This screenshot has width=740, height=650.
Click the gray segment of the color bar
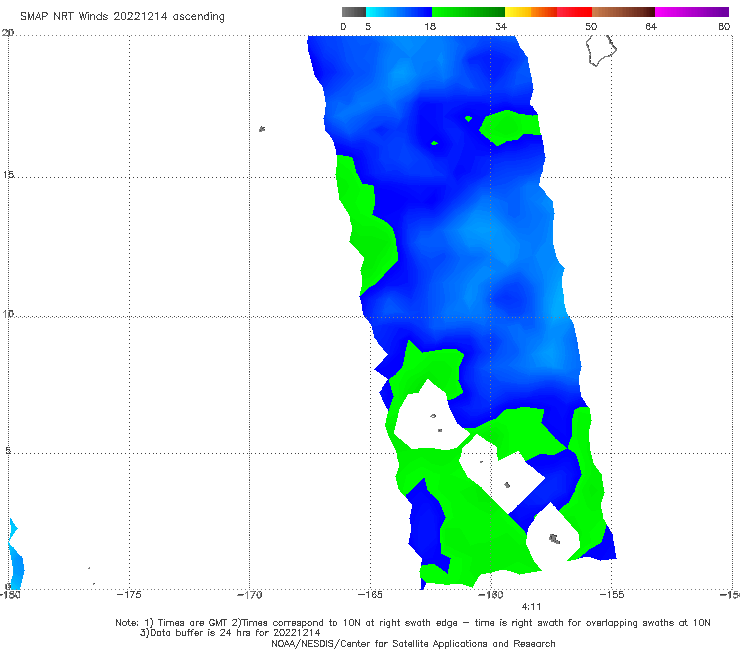pyautogui.click(x=354, y=12)
